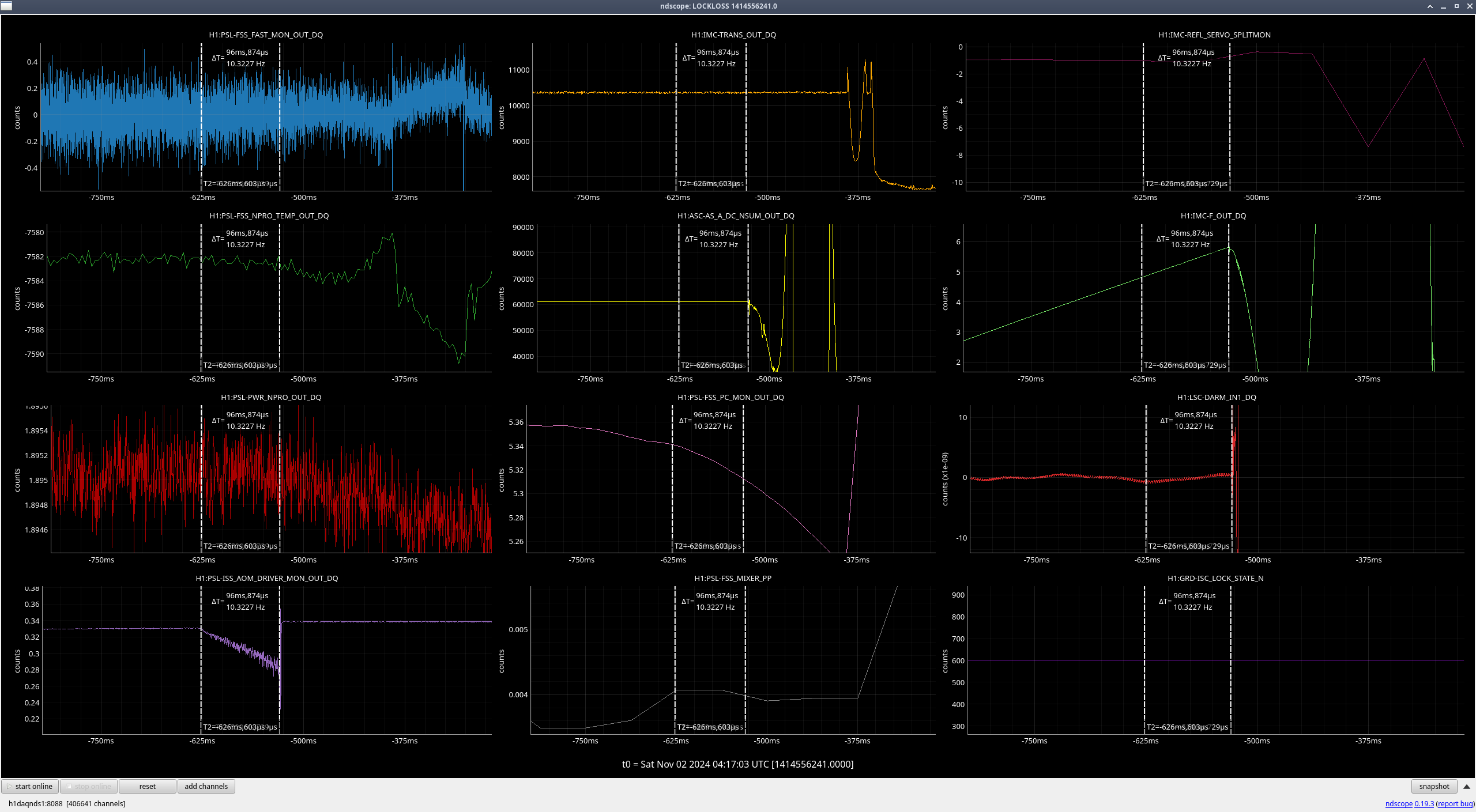The image size is (1476, 812).
Task: Click the T2 cursor label in the FSS_FAST_MON plot
Action: 240,183
